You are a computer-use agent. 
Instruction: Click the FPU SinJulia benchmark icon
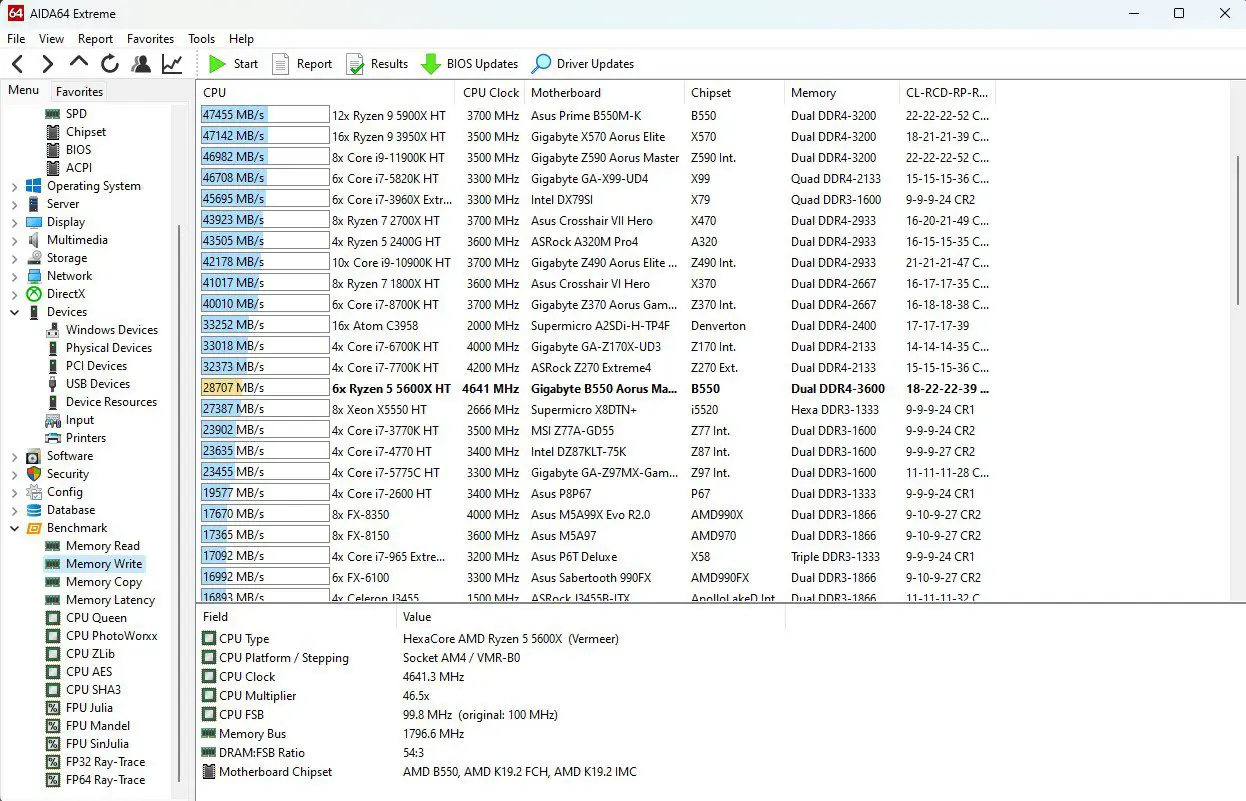point(53,744)
